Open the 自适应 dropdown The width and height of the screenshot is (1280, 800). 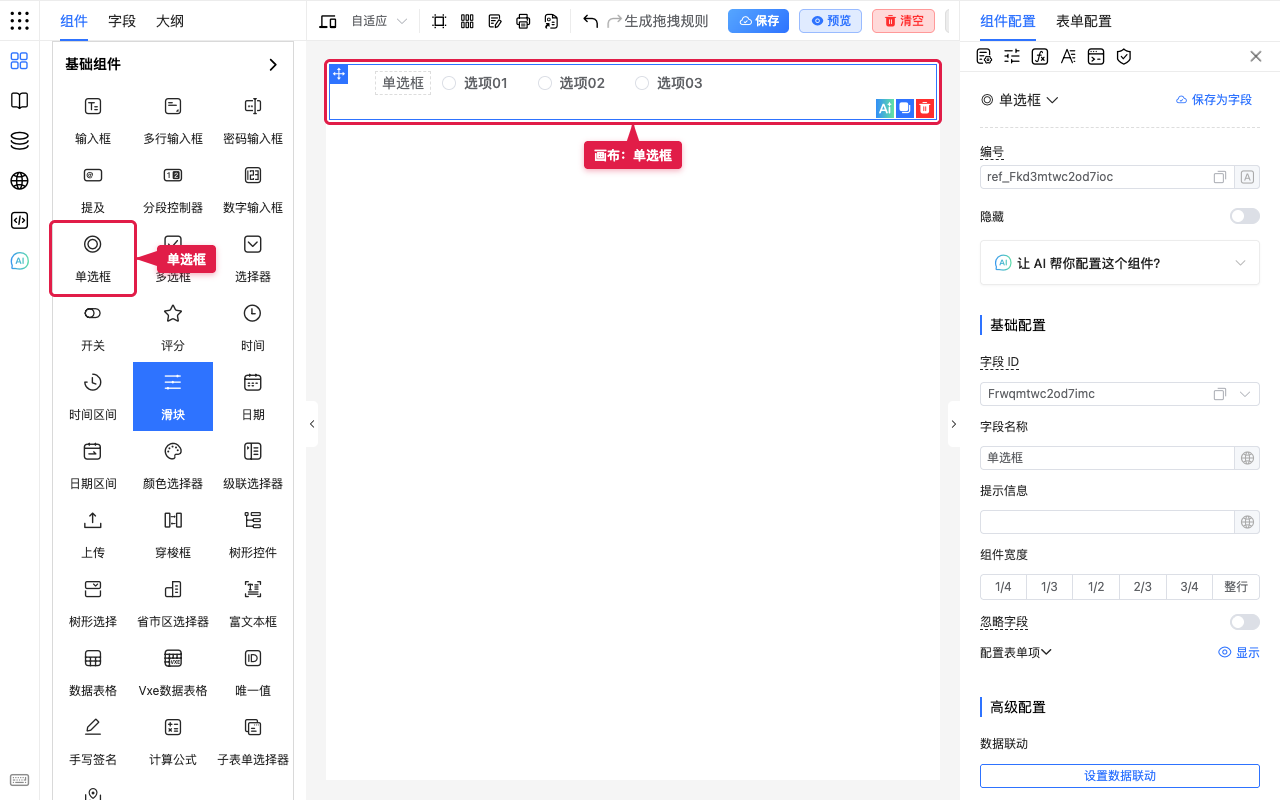click(379, 21)
